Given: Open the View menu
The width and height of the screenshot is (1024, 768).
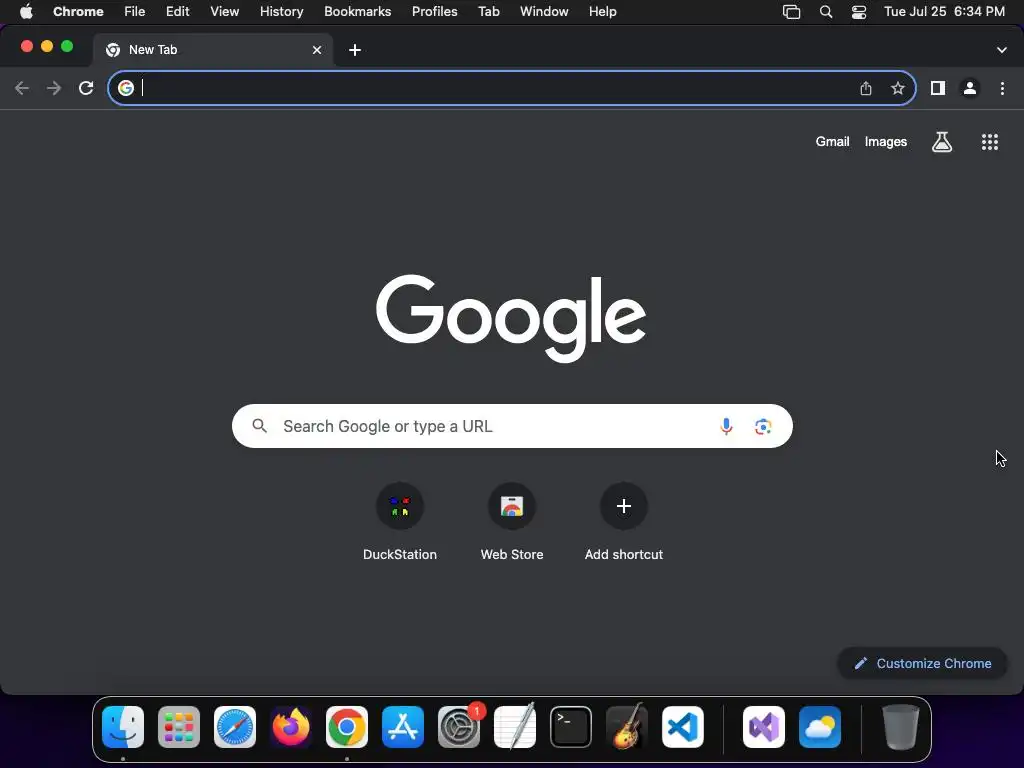Looking at the screenshot, I should coord(225,12).
